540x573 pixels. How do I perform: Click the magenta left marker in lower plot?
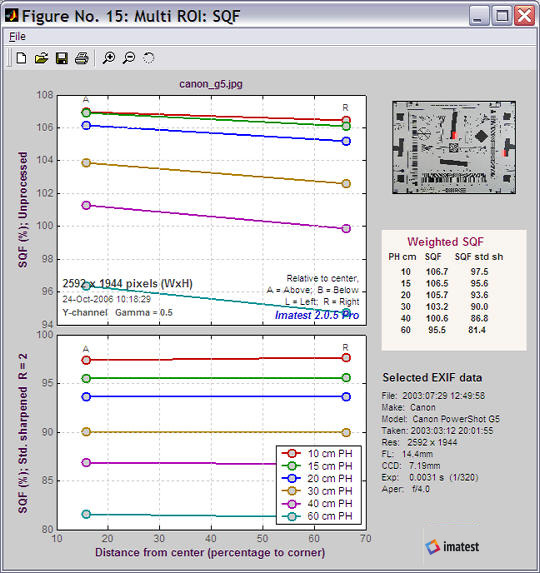click(86, 463)
